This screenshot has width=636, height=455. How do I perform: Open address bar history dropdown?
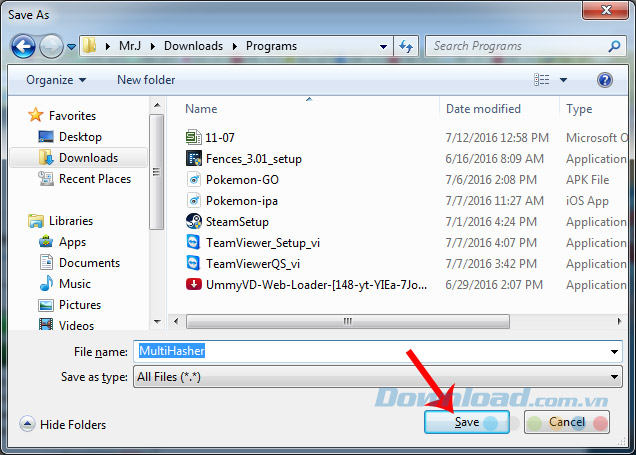pos(383,47)
